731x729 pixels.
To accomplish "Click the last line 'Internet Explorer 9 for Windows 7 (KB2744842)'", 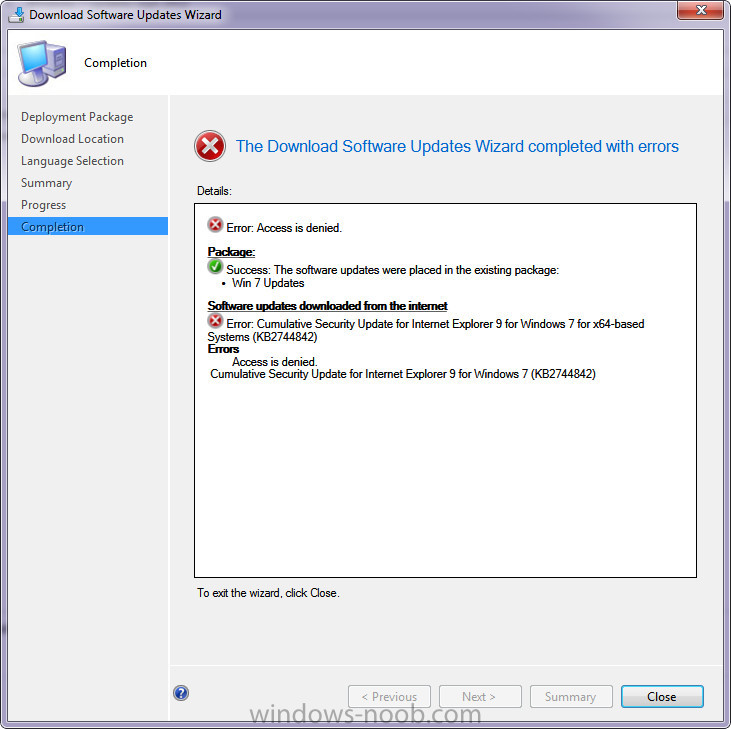I will tap(403, 374).
